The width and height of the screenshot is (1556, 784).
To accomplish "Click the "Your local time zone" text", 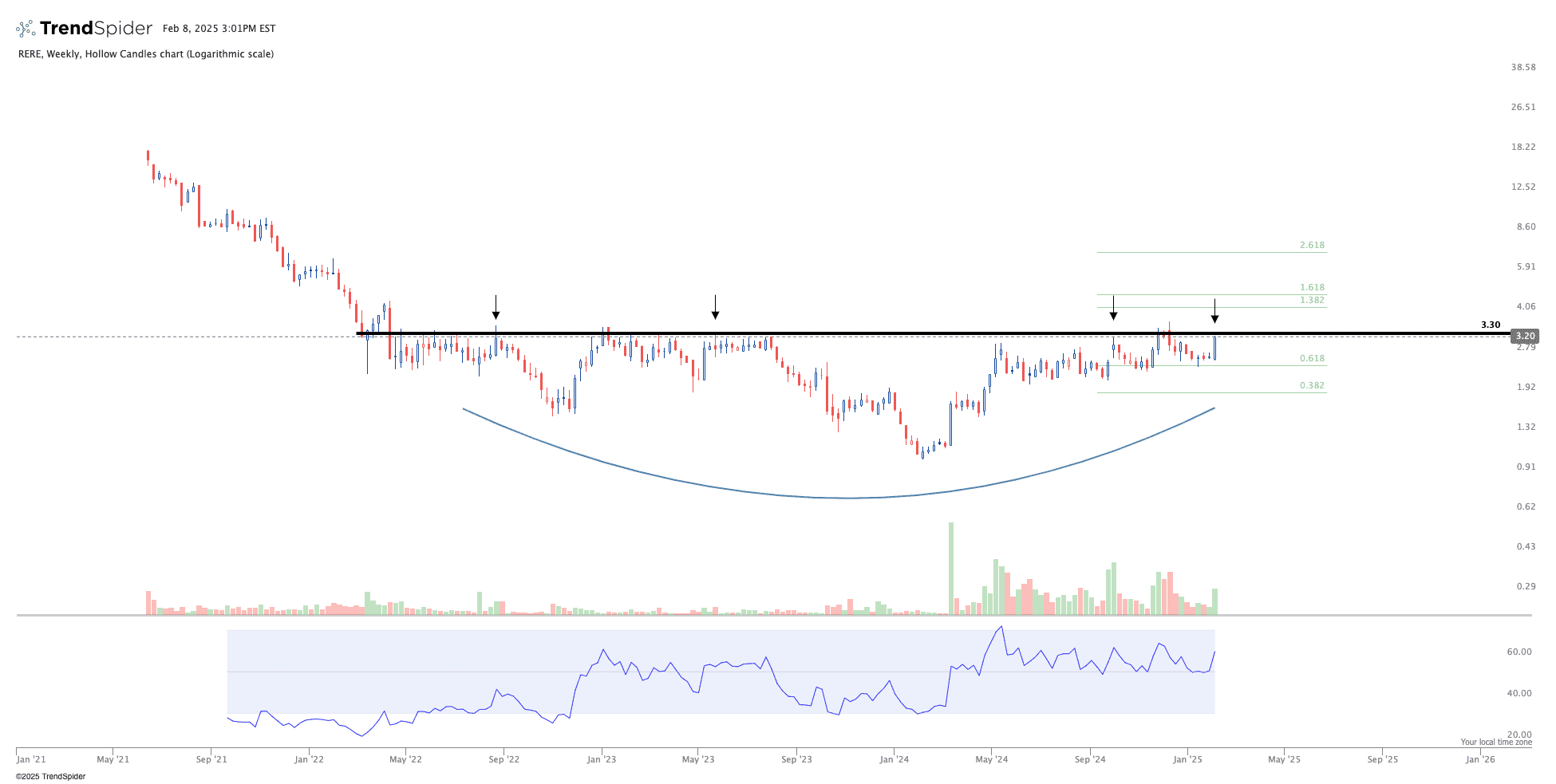I will 1495,742.
